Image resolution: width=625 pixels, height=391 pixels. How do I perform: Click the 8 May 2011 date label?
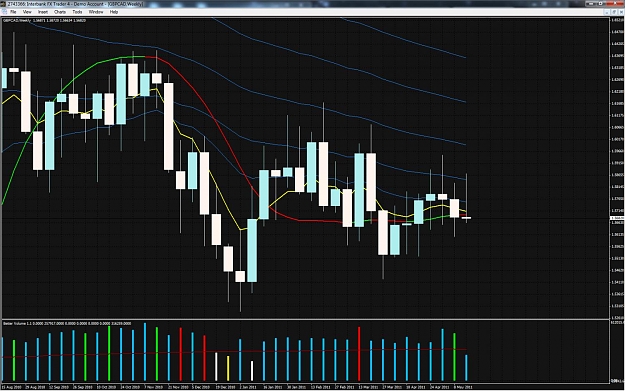(x=464, y=387)
